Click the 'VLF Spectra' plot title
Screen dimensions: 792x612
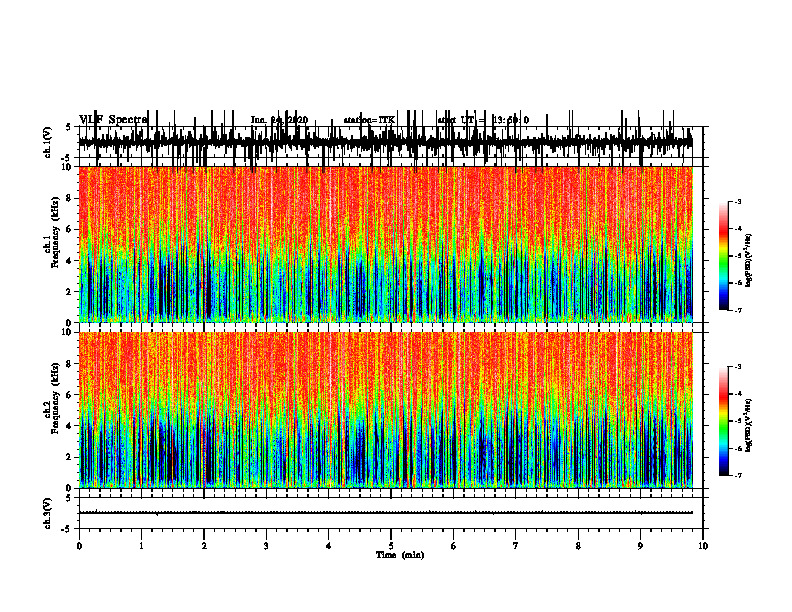coord(113,120)
